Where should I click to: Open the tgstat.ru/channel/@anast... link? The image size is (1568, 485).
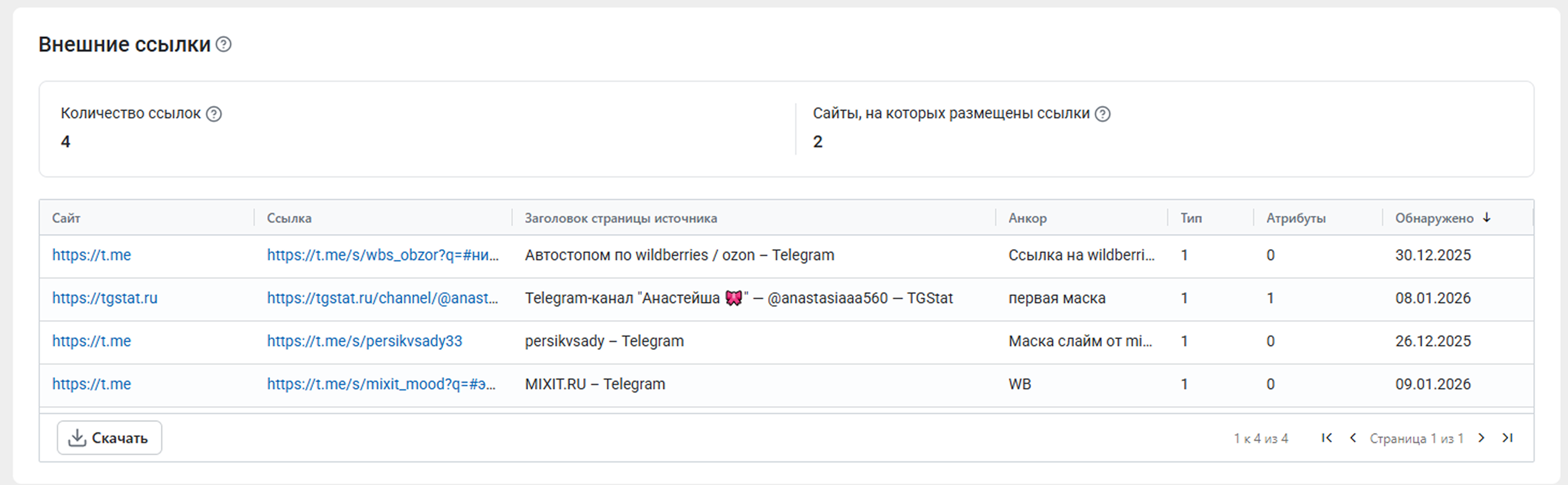coord(382,298)
